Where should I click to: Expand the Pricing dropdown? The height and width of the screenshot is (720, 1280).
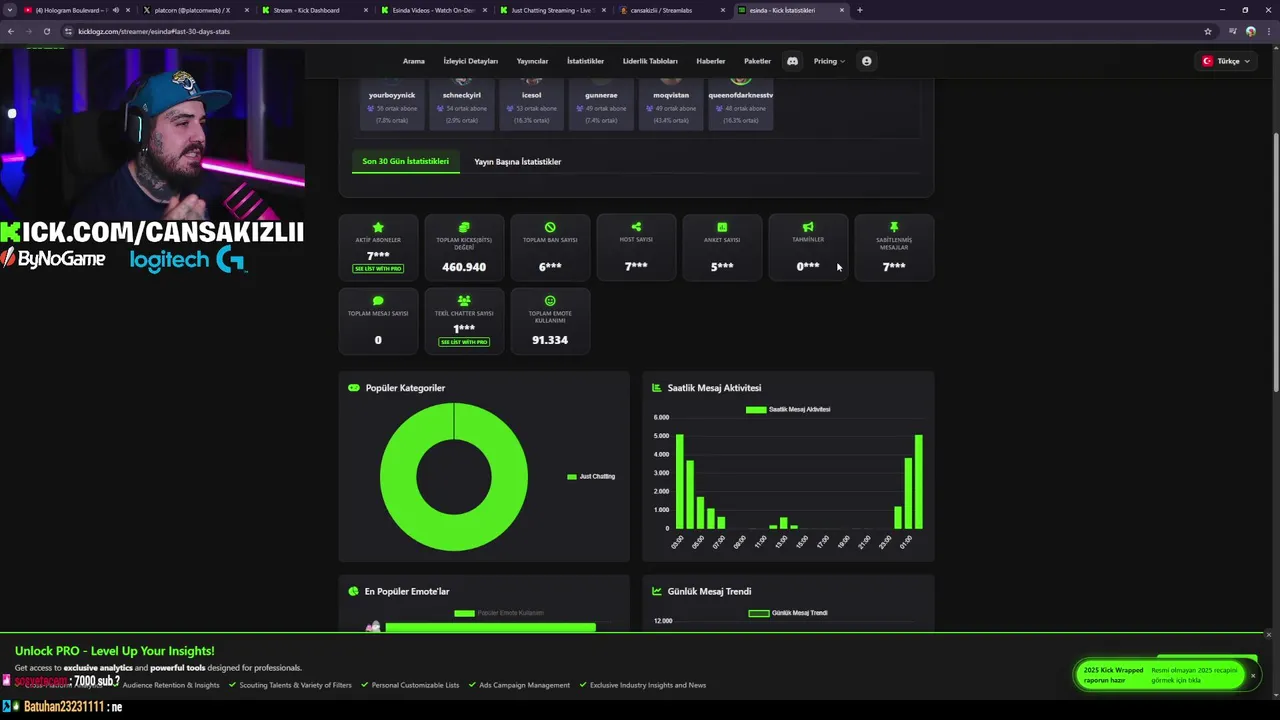point(829,61)
